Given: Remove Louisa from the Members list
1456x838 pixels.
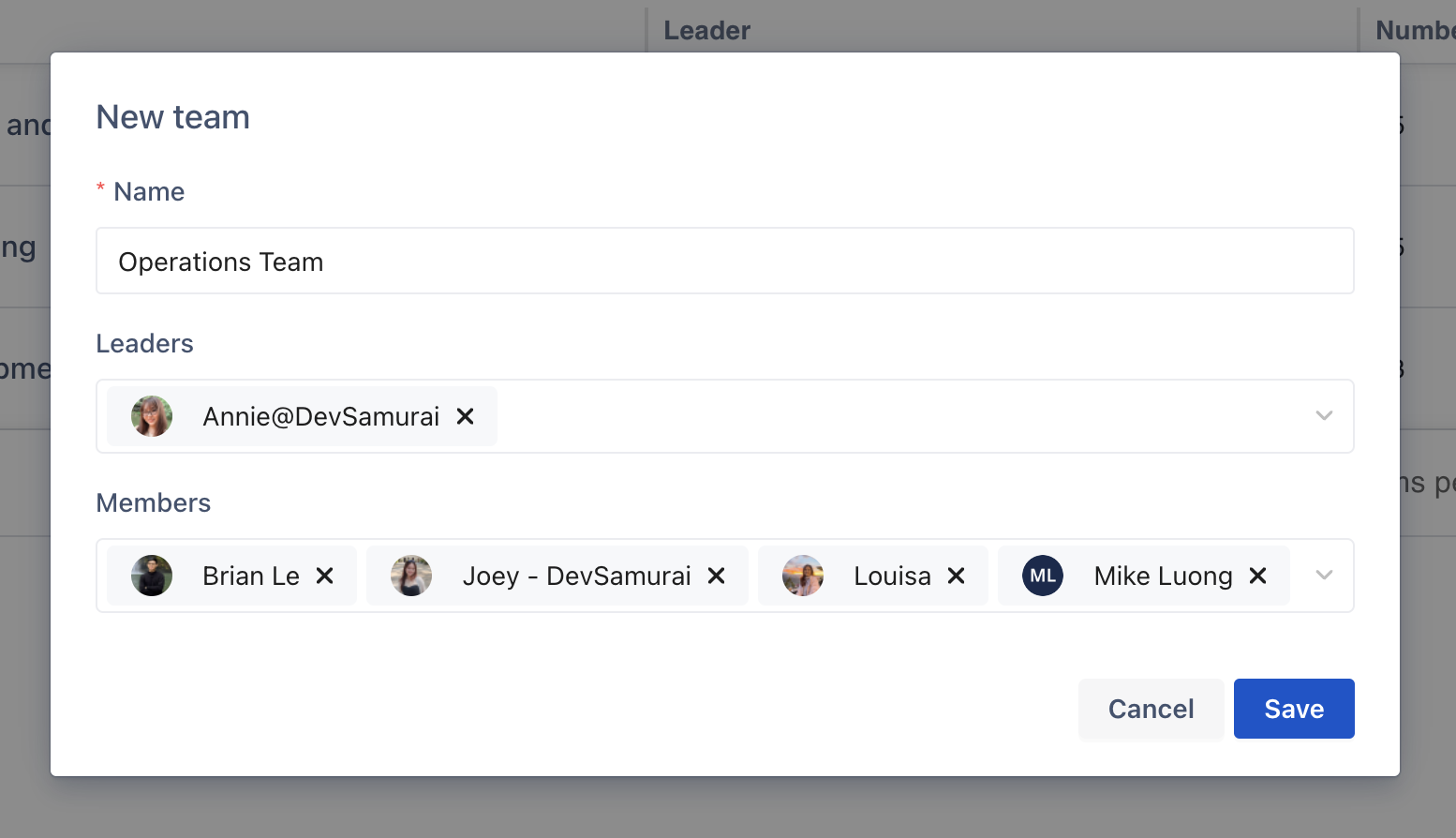Looking at the screenshot, I should (956, 576).
